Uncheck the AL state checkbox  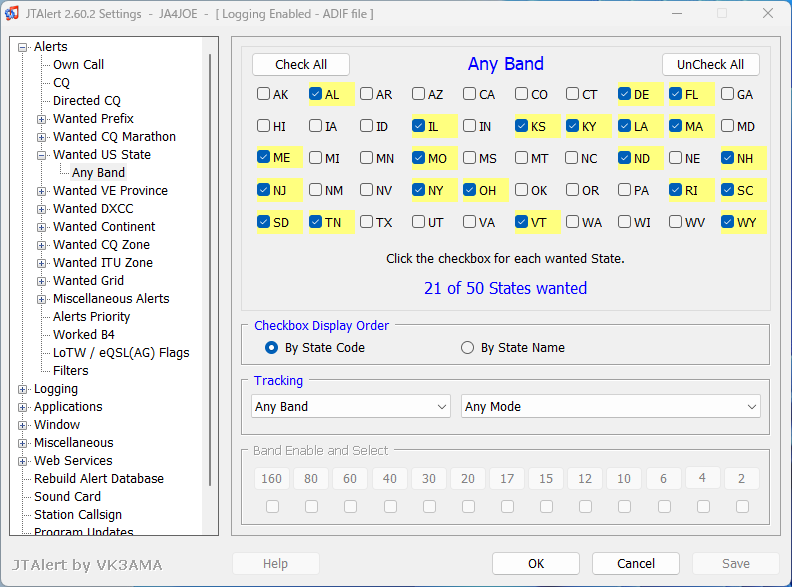tap(315, 94)
